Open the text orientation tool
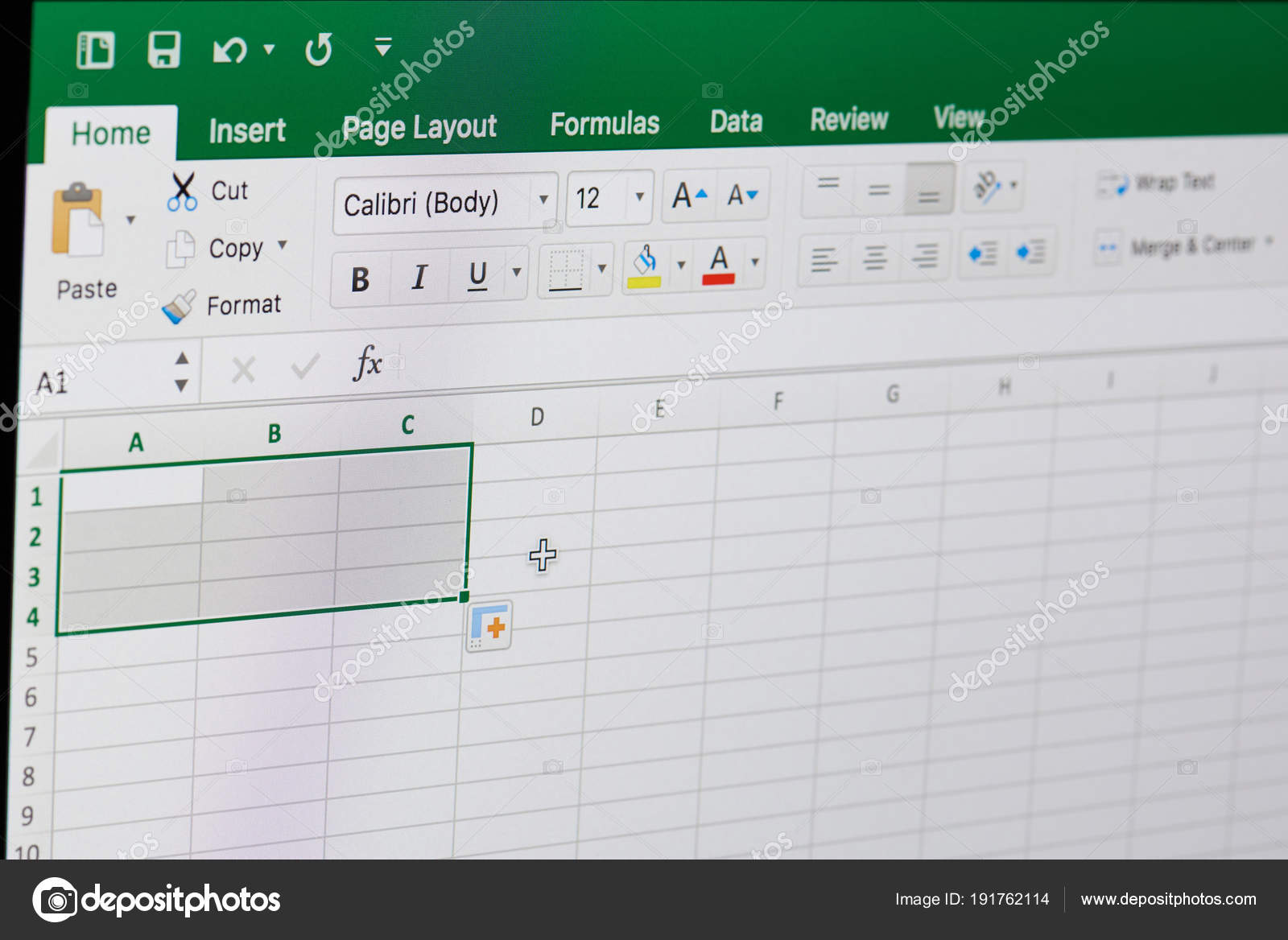The image size is (1288, 940). point(993,186)
